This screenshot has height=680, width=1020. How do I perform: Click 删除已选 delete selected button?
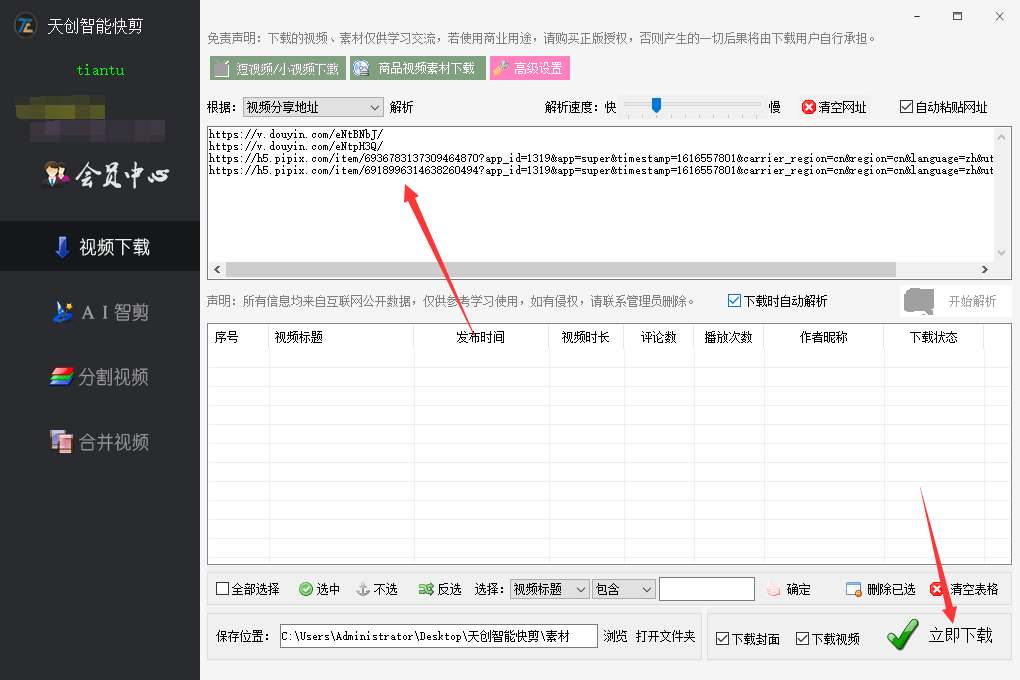pos(880,589)
